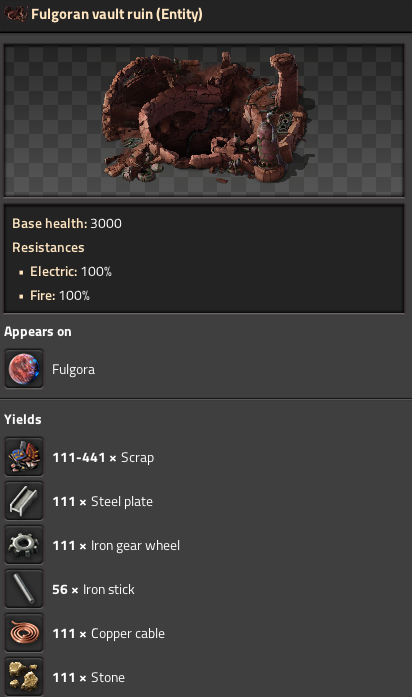Viewport: 412px width, 697px height.
Task: Click the Scrap yield label
Action: [103, 457]
